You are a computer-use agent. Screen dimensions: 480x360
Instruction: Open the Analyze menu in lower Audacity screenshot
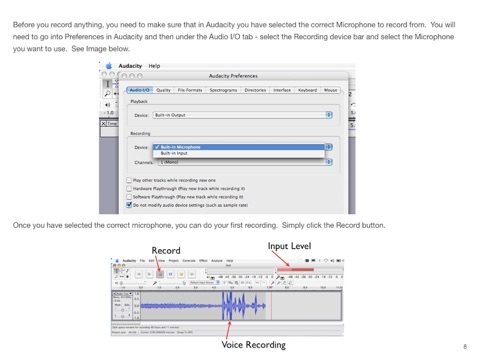click(217, 261)
